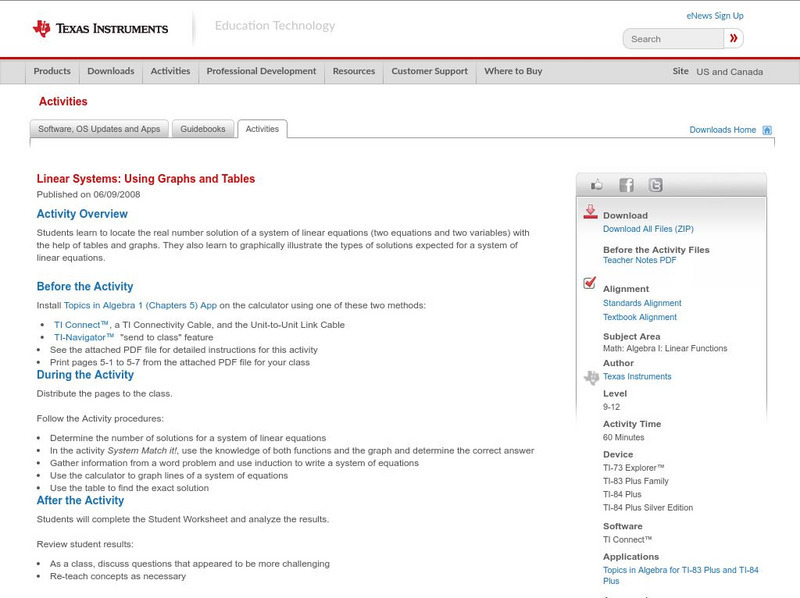Click the Downloads Home house icon
The height and width of the screenshot is (598, 800).
click(x=767, y=130)
